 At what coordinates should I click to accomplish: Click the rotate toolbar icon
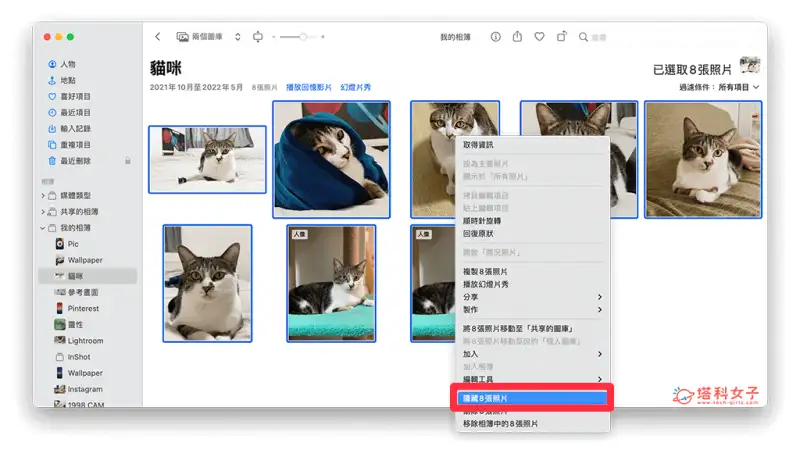(561, 37)
